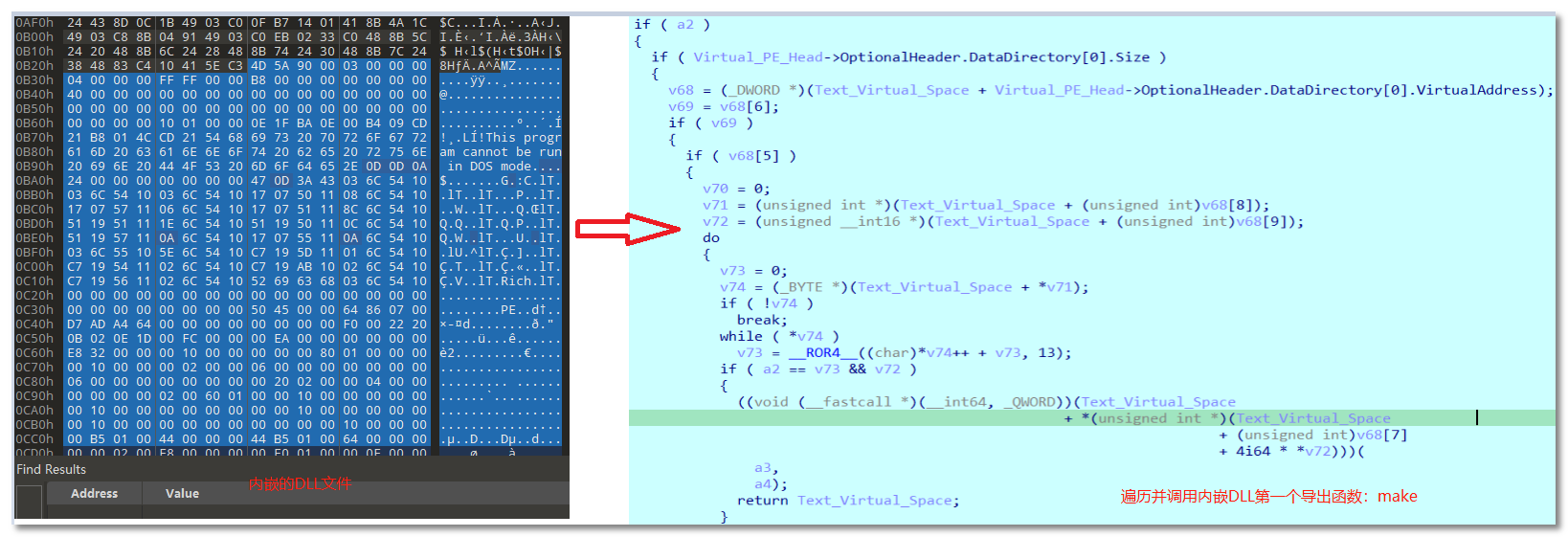Click the empty box left of Address
1568x537 pixels.
click(29, 501)
